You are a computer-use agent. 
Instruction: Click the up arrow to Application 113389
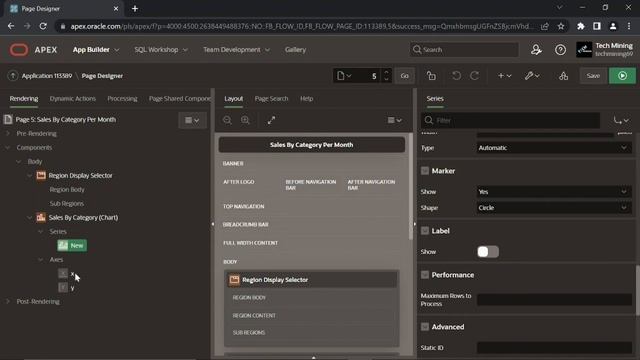pyautogui.click(x=13, y=76)
